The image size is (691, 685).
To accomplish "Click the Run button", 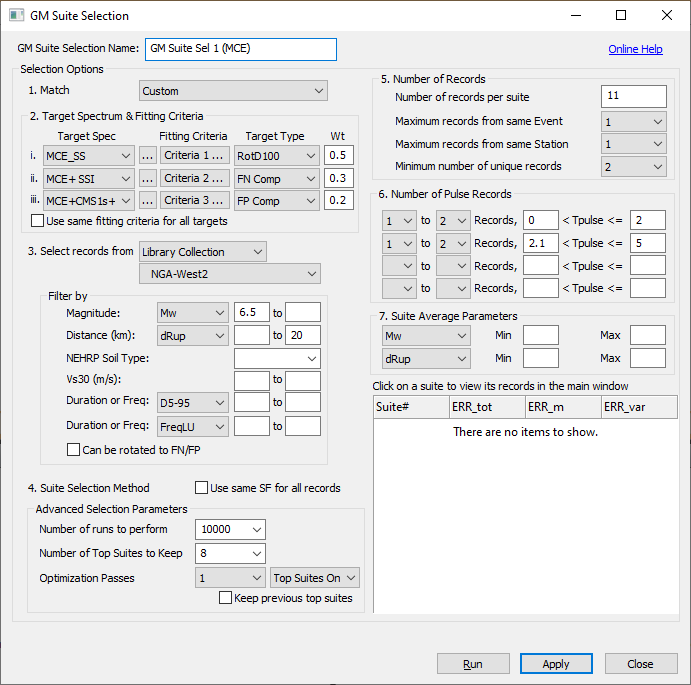I will pos(473,664).
